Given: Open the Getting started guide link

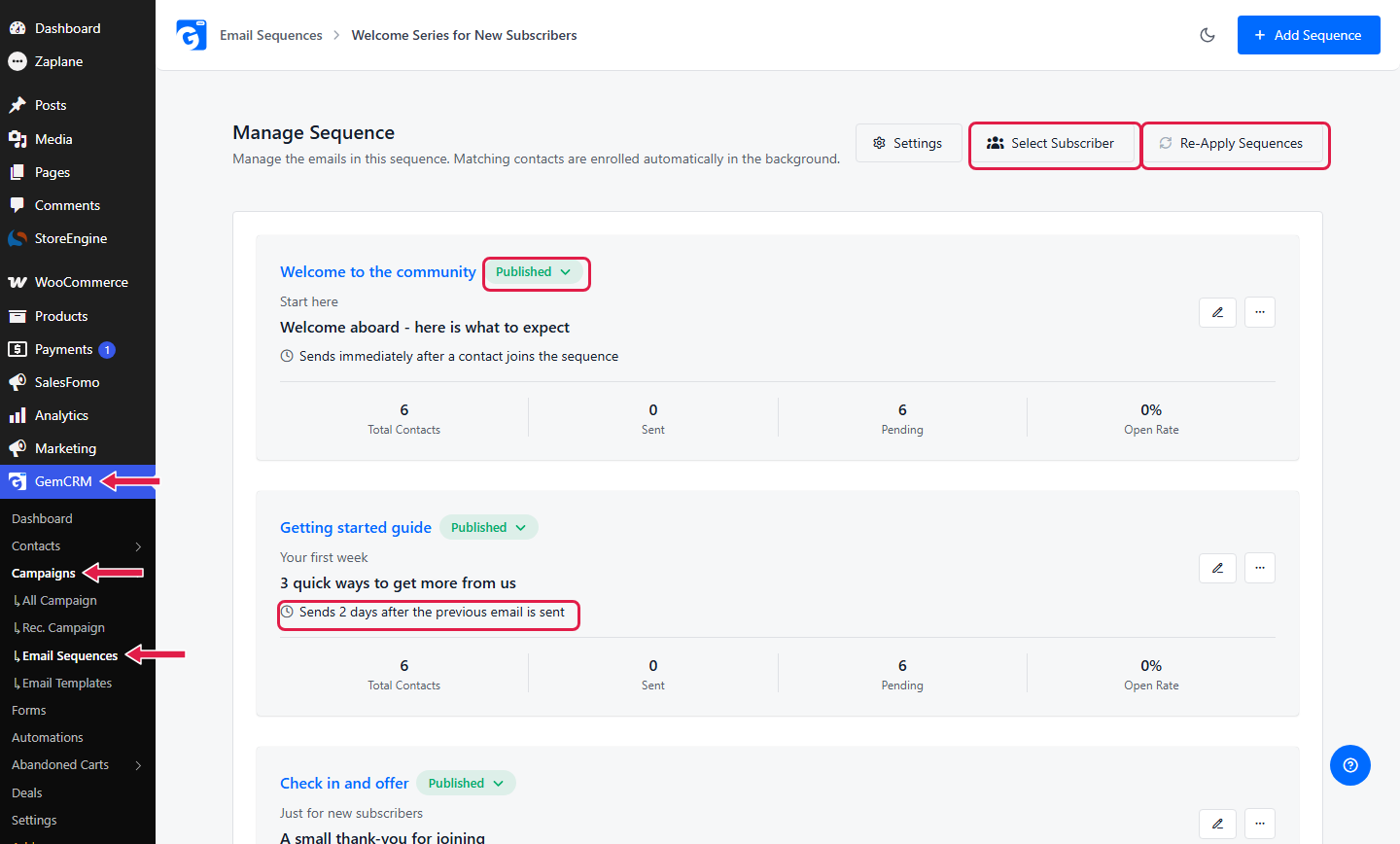Looking at the screenshot, I should tap(356, 527).
